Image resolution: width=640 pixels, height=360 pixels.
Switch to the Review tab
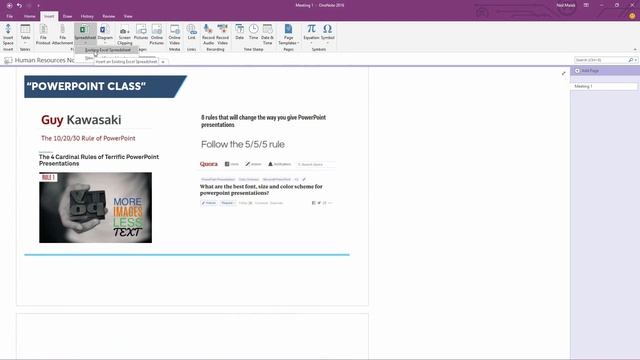[x=109, y=16]
